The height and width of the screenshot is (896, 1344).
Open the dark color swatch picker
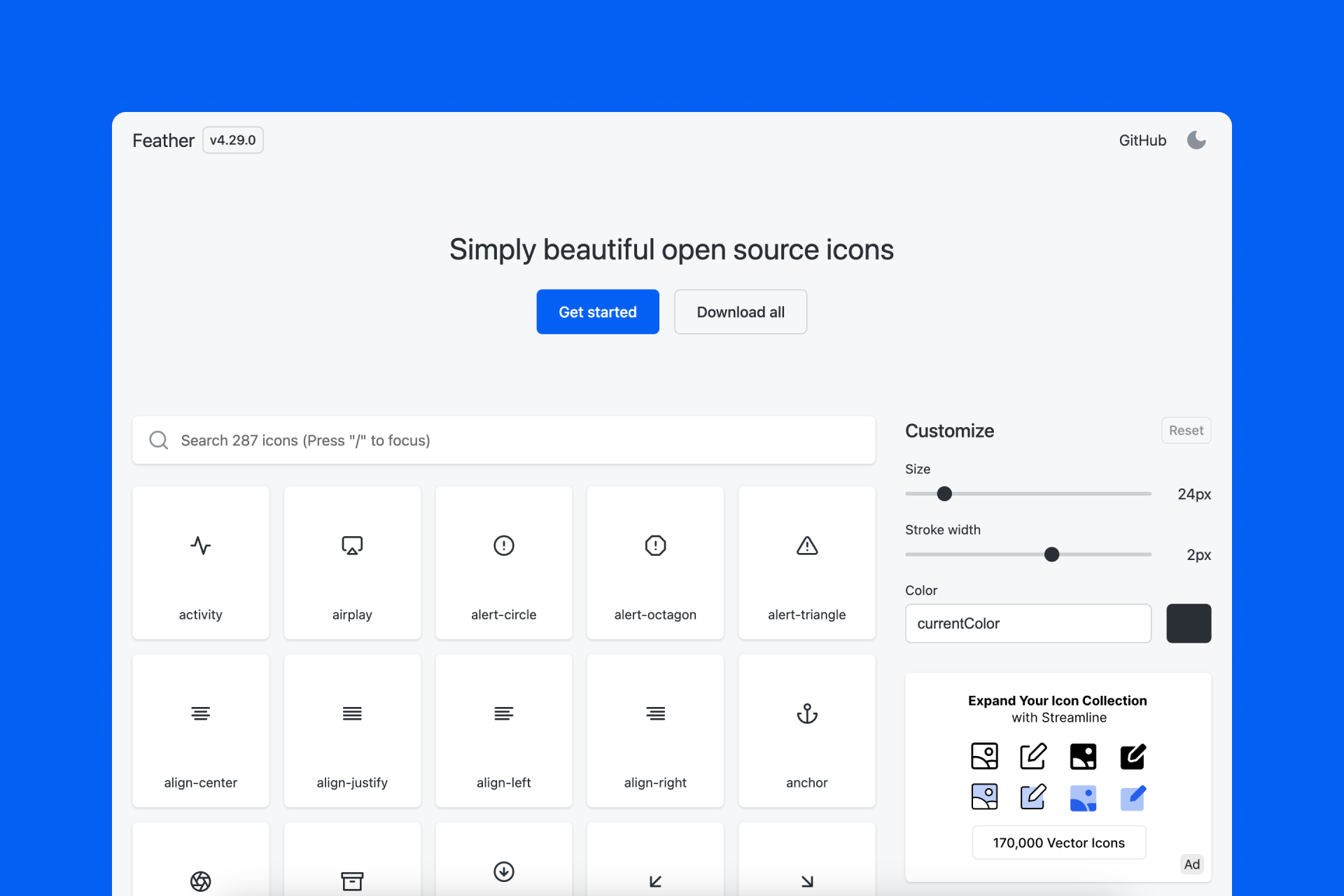(1188, 623)
